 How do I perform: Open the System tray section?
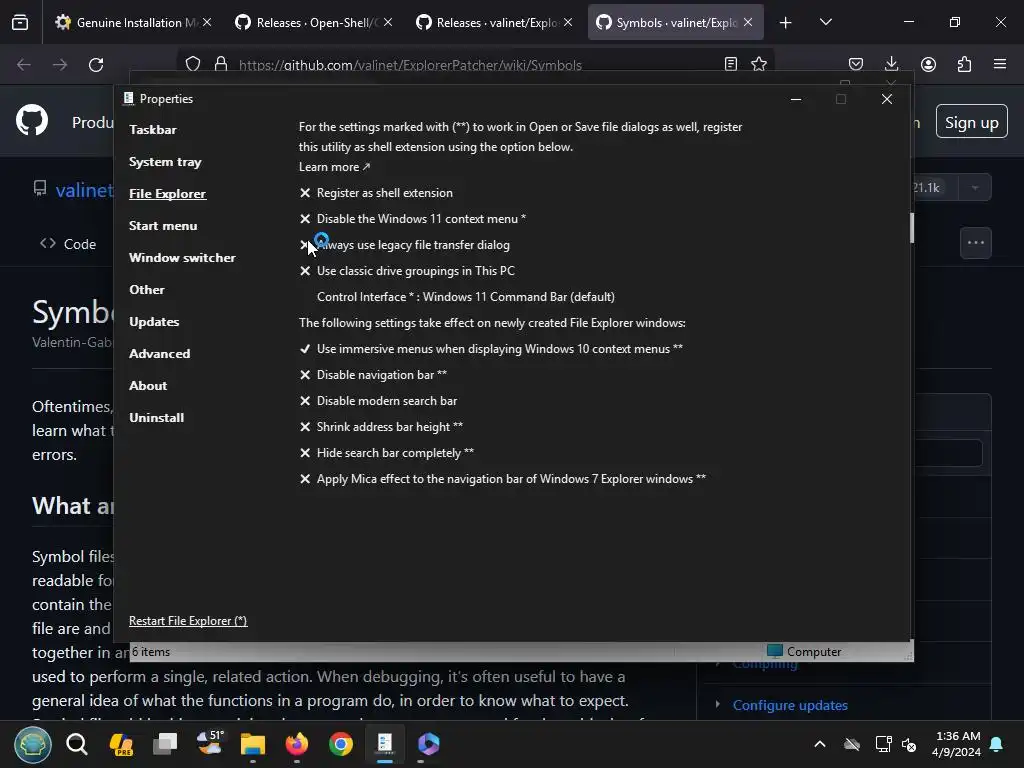tap(165, 161)
